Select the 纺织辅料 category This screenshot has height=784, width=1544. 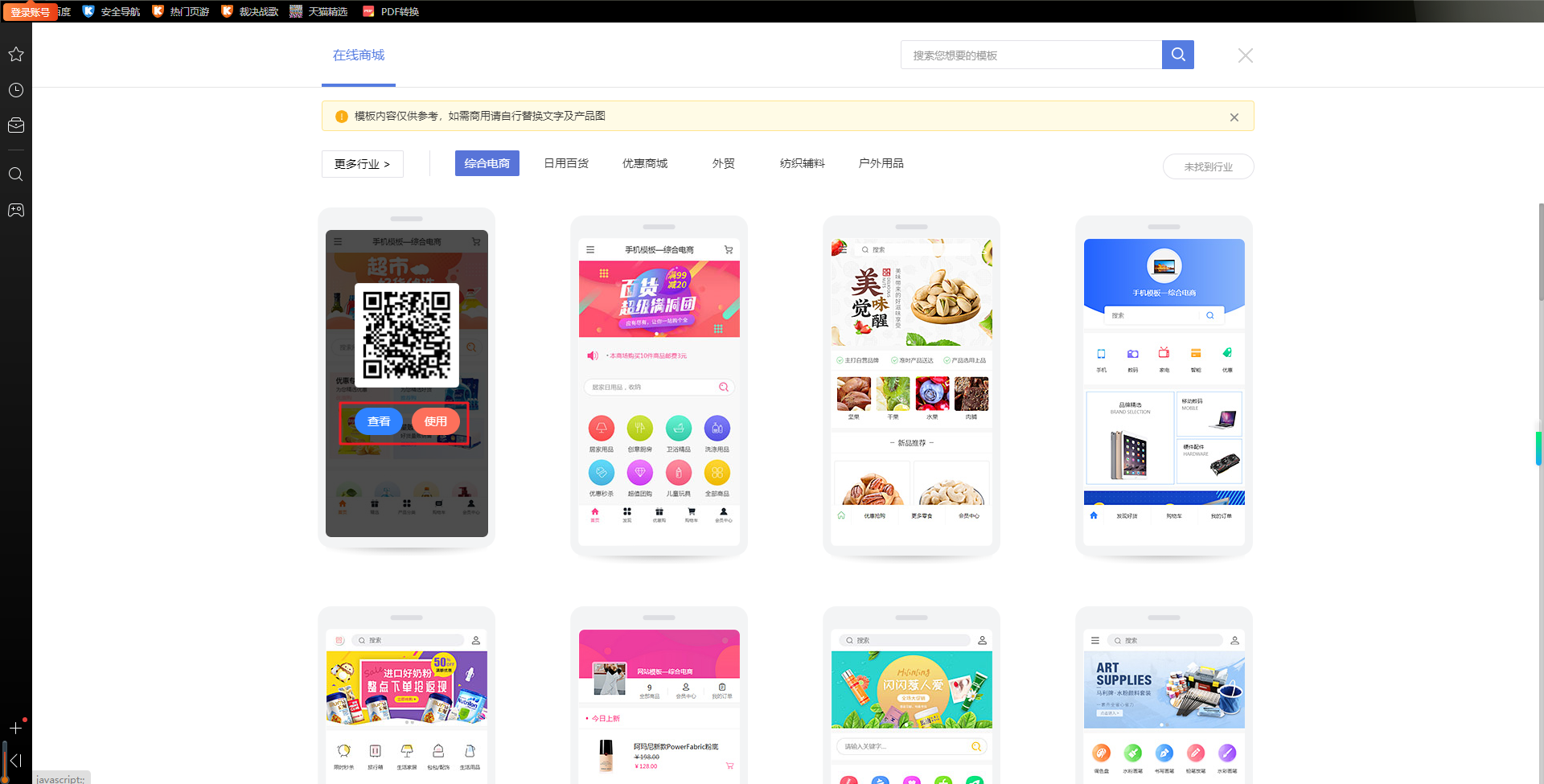[803, 163]
